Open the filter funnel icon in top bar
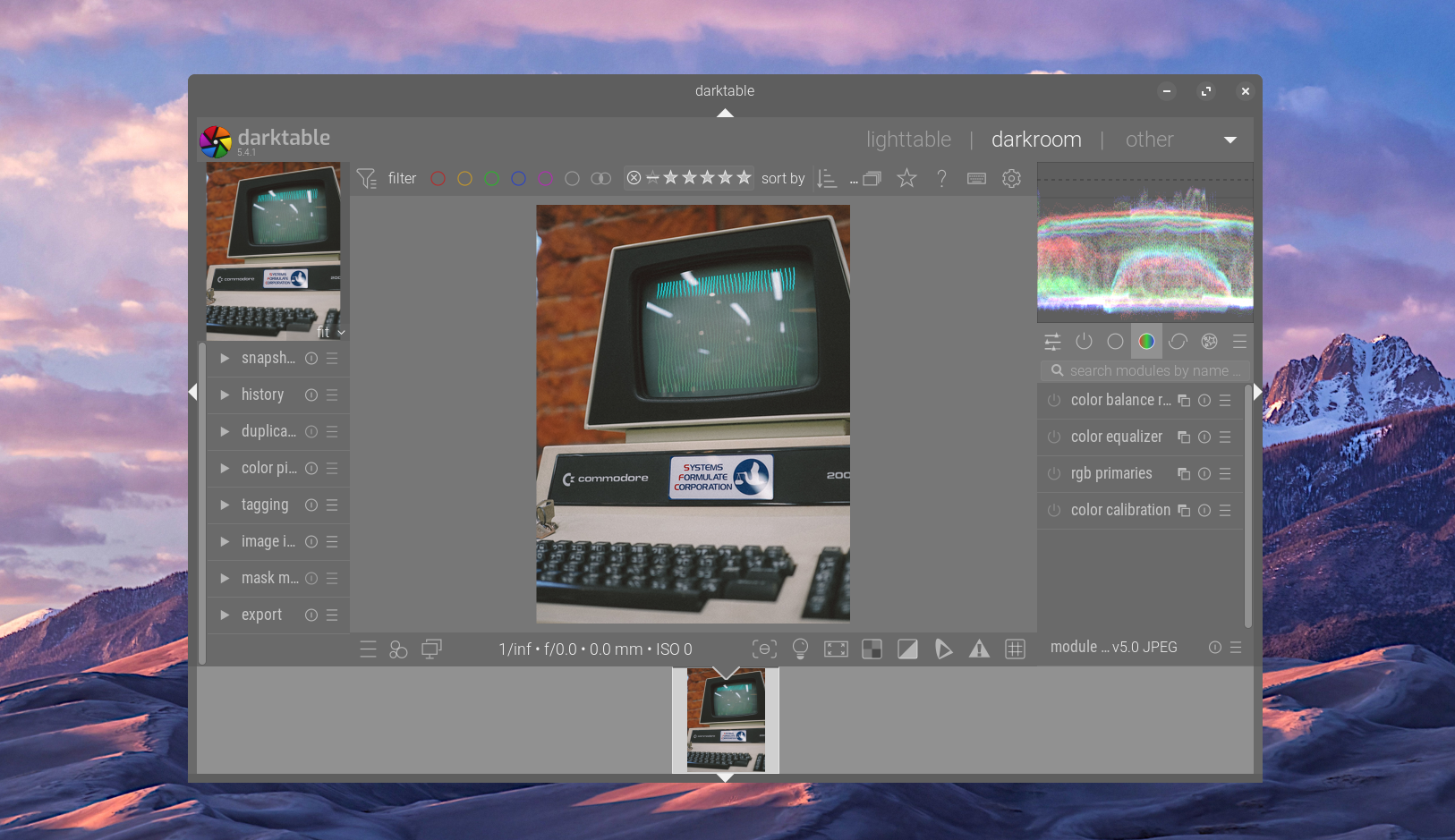The width and height of the screenshot is (1455, 840). point(366,179)
